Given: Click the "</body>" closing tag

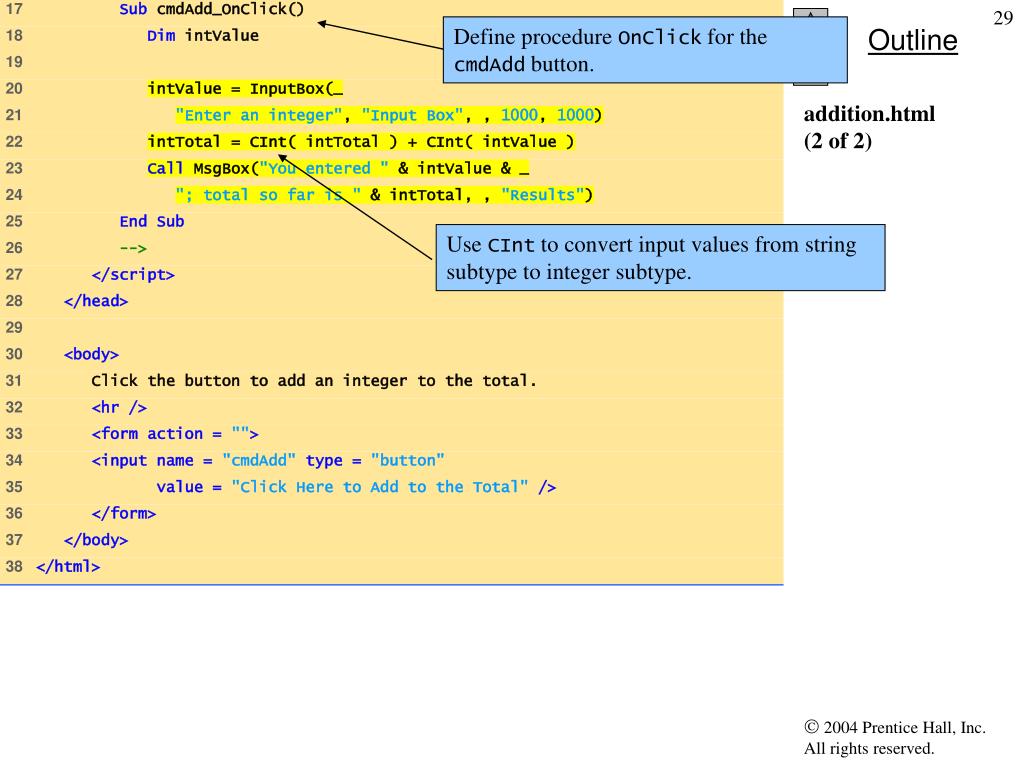Looking at the screenshot, I should tap(96, 540).
